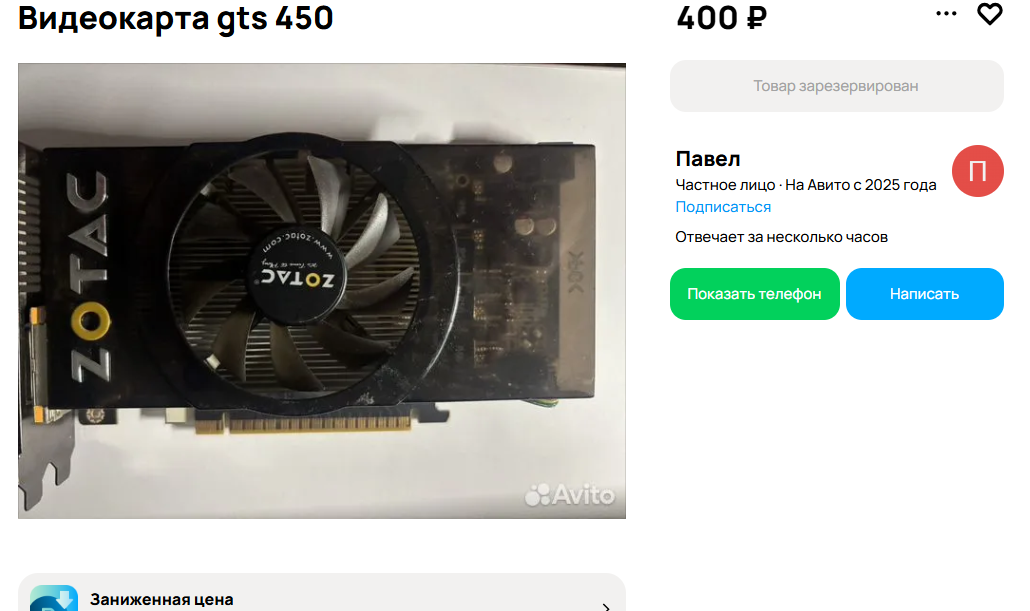Click the gold PCIe connector in photo
The height and width of the screenshot is (611, 1030).
303,424
